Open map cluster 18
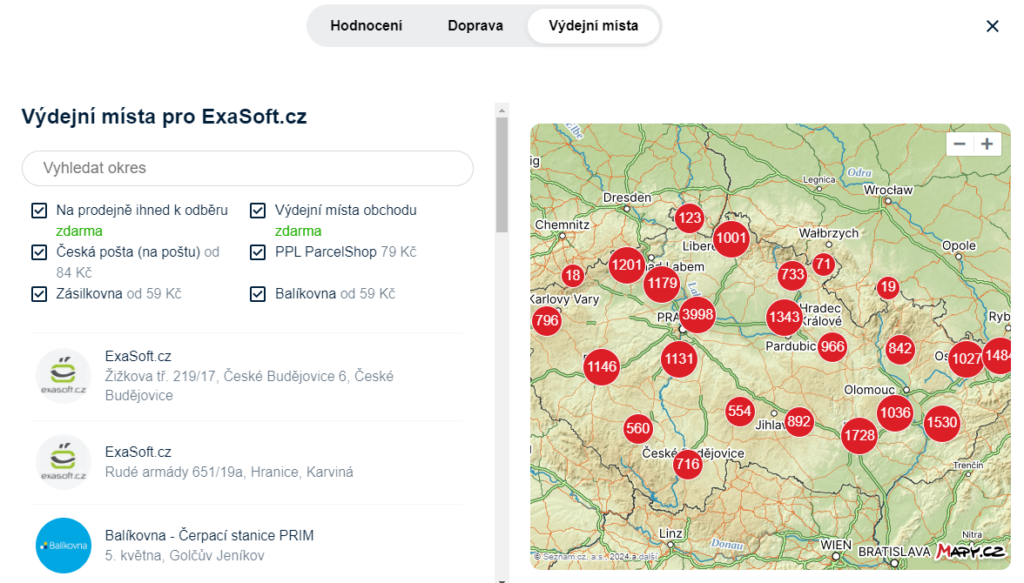The image size is (1024, 583). (x=573, y=276)
